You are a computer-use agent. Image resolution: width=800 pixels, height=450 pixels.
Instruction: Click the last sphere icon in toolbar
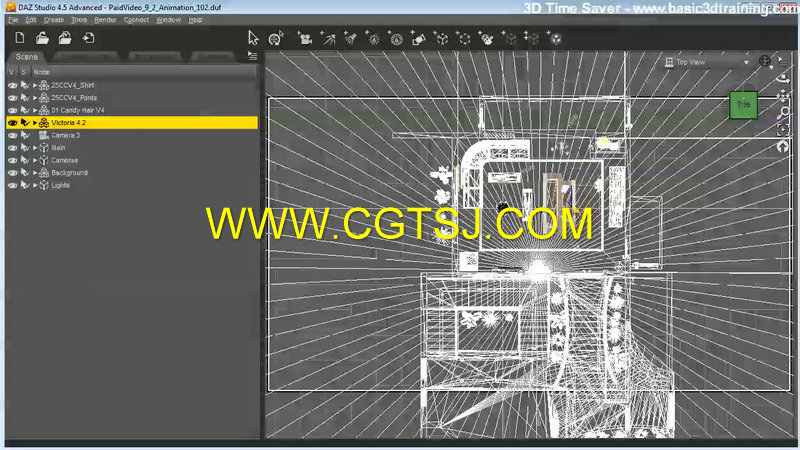[x=555, y=38]
